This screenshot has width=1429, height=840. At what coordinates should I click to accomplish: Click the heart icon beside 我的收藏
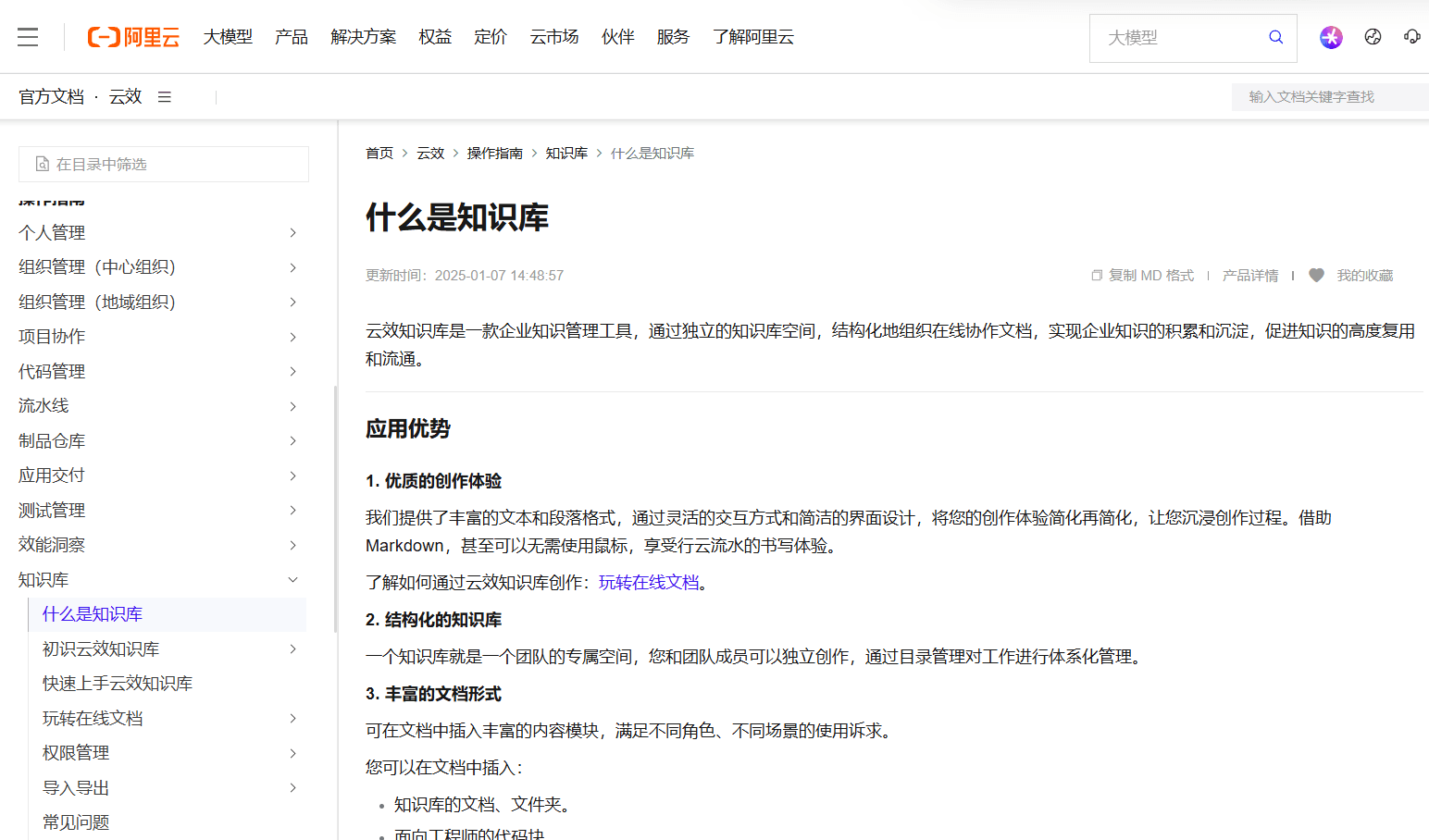(x=1316, y=275)
